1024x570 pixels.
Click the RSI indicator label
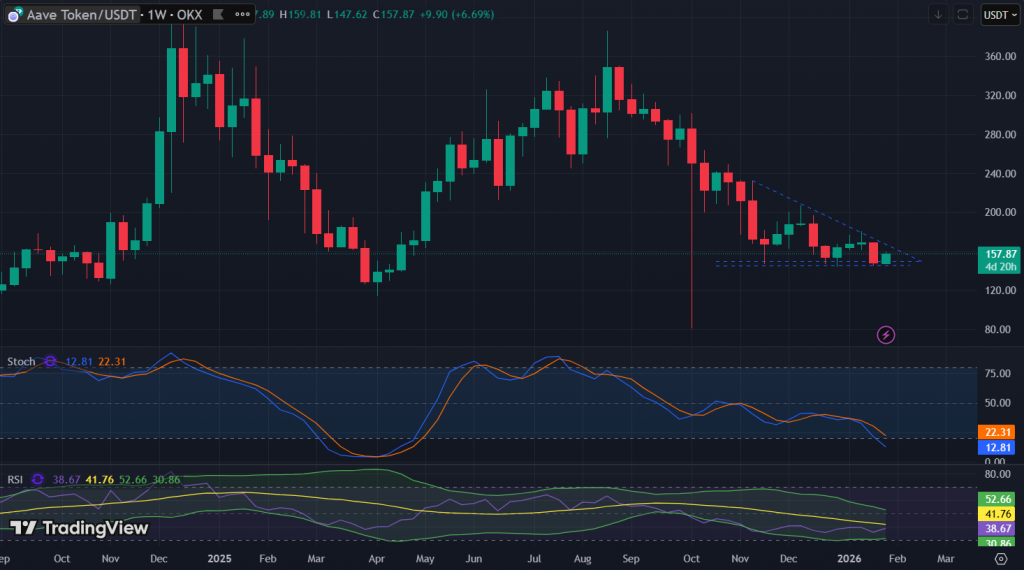pos(15,480)
